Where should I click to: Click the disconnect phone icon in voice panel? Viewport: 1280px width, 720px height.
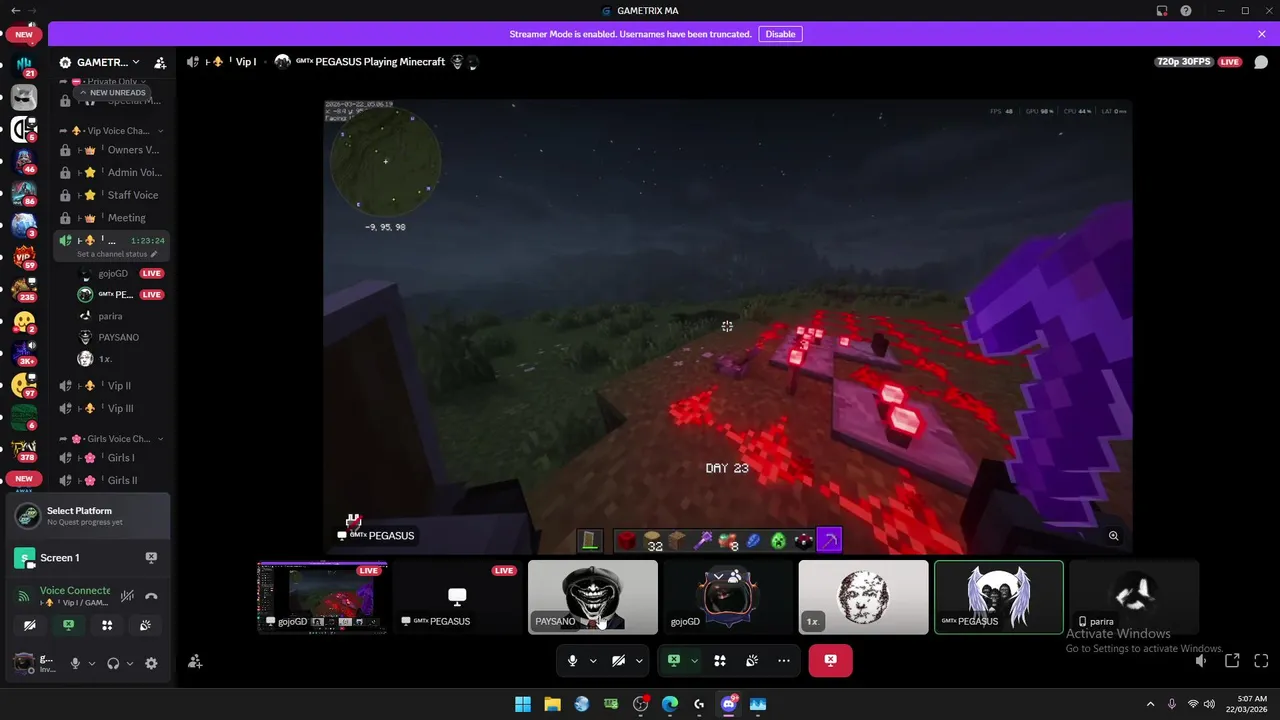(x=151, y=596)
